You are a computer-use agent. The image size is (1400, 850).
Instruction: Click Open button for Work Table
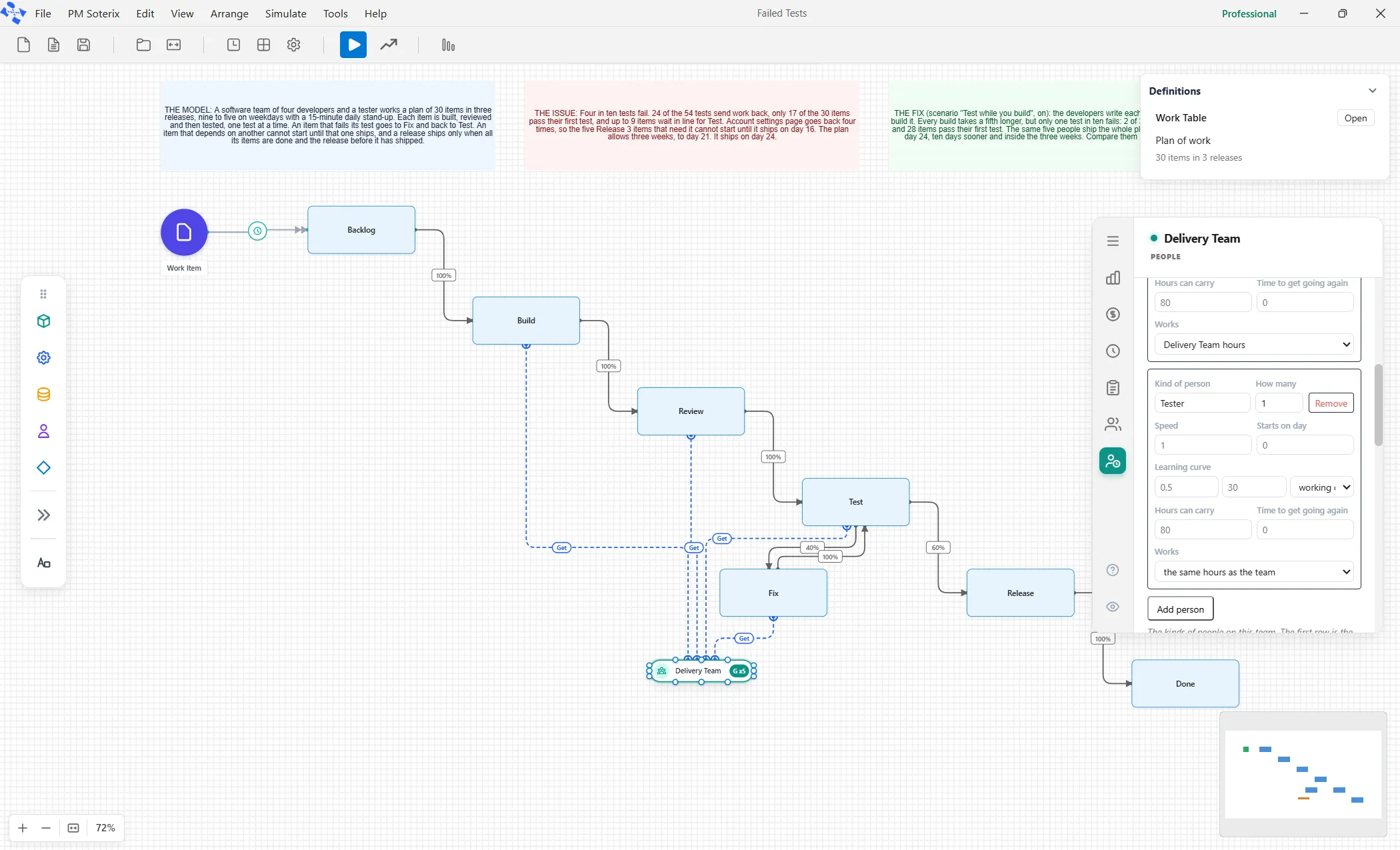tap(1355, 118)
